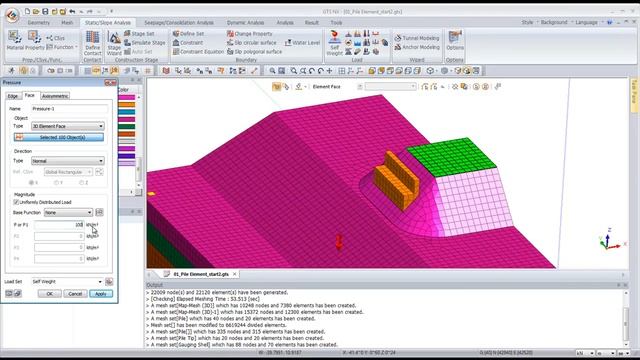Close the 01_Pile Element_start2.gts document tab
The height and width of the screenshot is (360, 640).
click(235, 274)
